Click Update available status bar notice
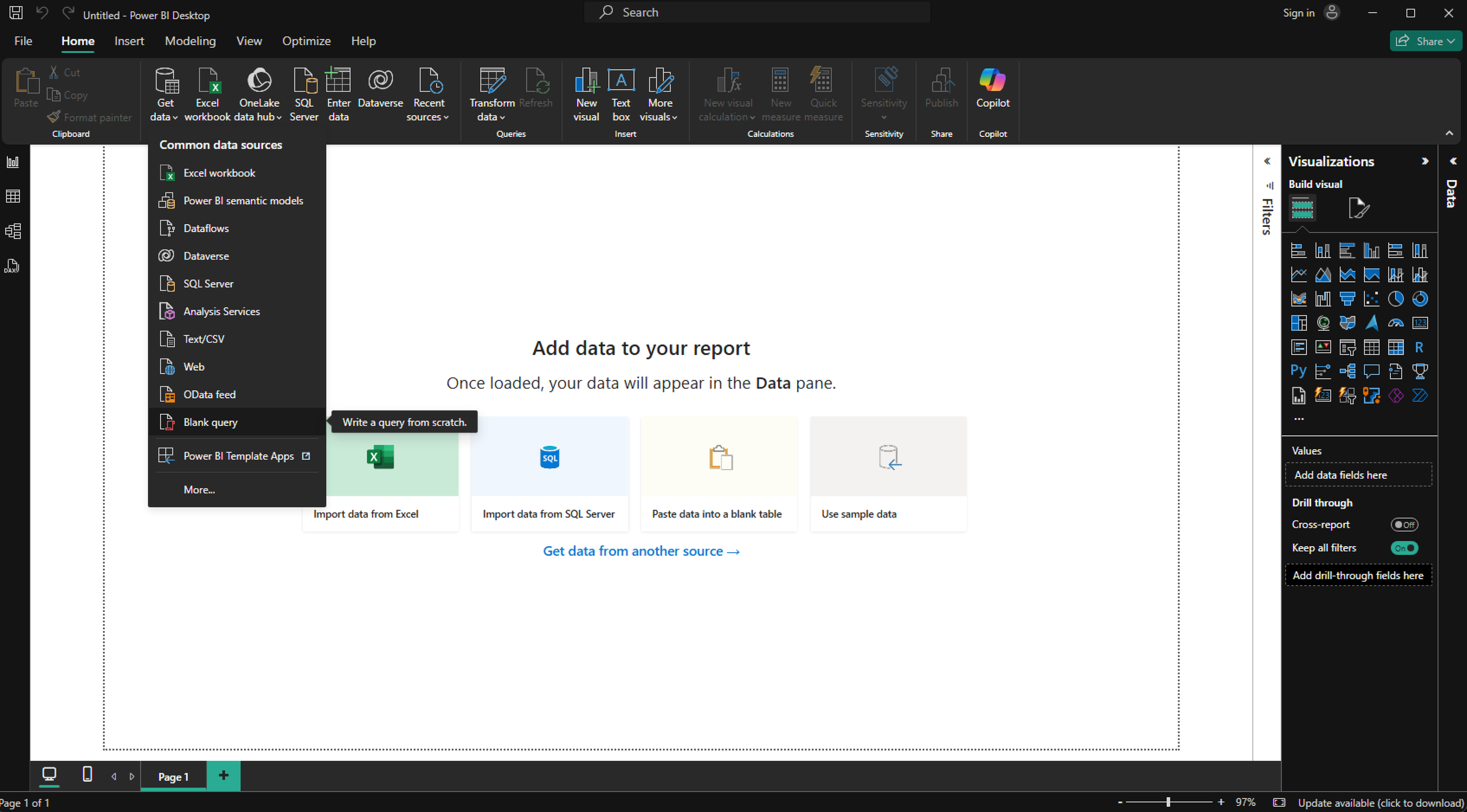Screen dimensions: 1467x812 [x=1380, y=803]
